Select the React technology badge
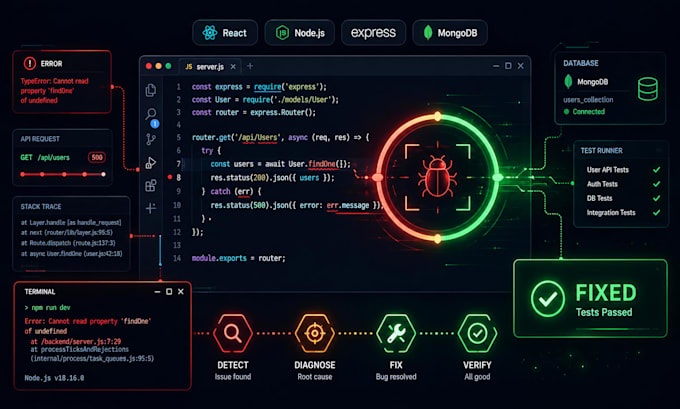 [x=225, y=33]
